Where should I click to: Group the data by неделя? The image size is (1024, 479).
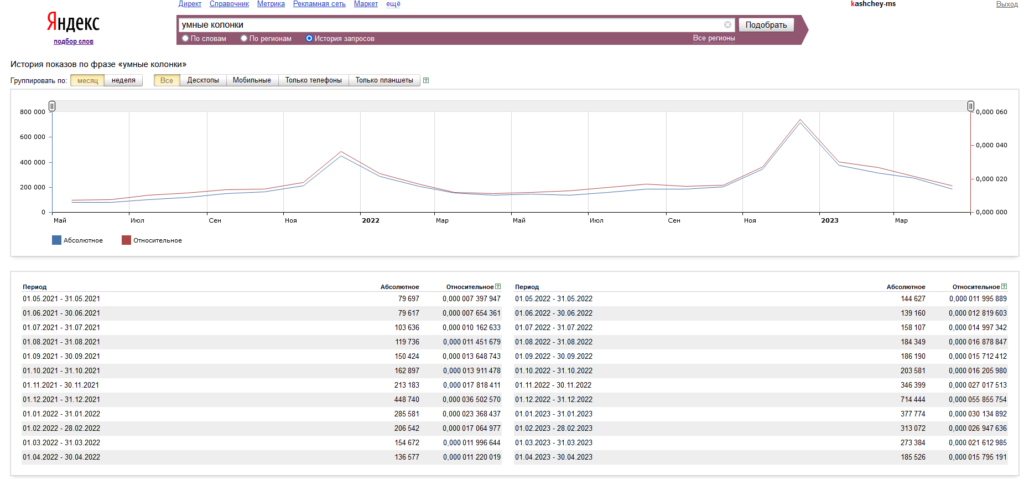pyautogui.click(x=124, y=80)
